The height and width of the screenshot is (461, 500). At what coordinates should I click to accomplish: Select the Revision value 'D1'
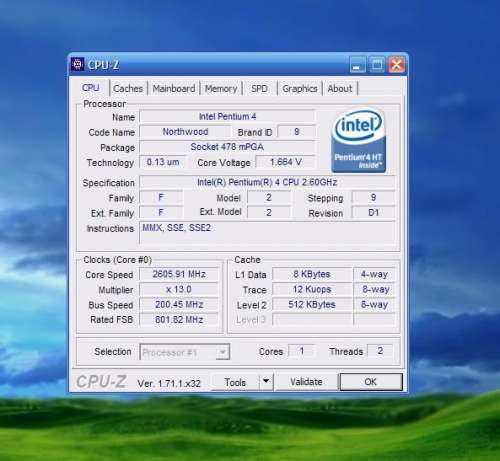[374, 213]
